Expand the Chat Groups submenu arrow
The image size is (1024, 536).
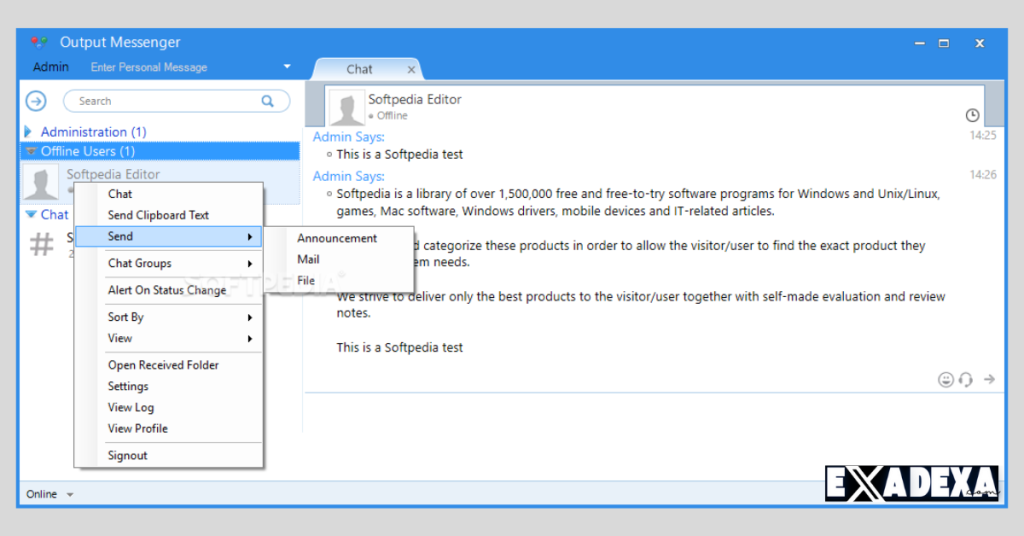pyautogui.click(x=250, y=264)
